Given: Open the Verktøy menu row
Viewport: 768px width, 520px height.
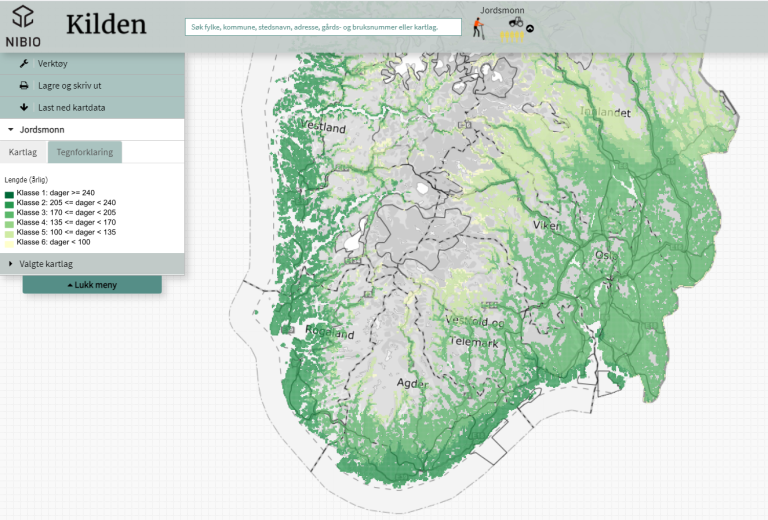Looking at the screenshot, I should [x=92, y=64].
